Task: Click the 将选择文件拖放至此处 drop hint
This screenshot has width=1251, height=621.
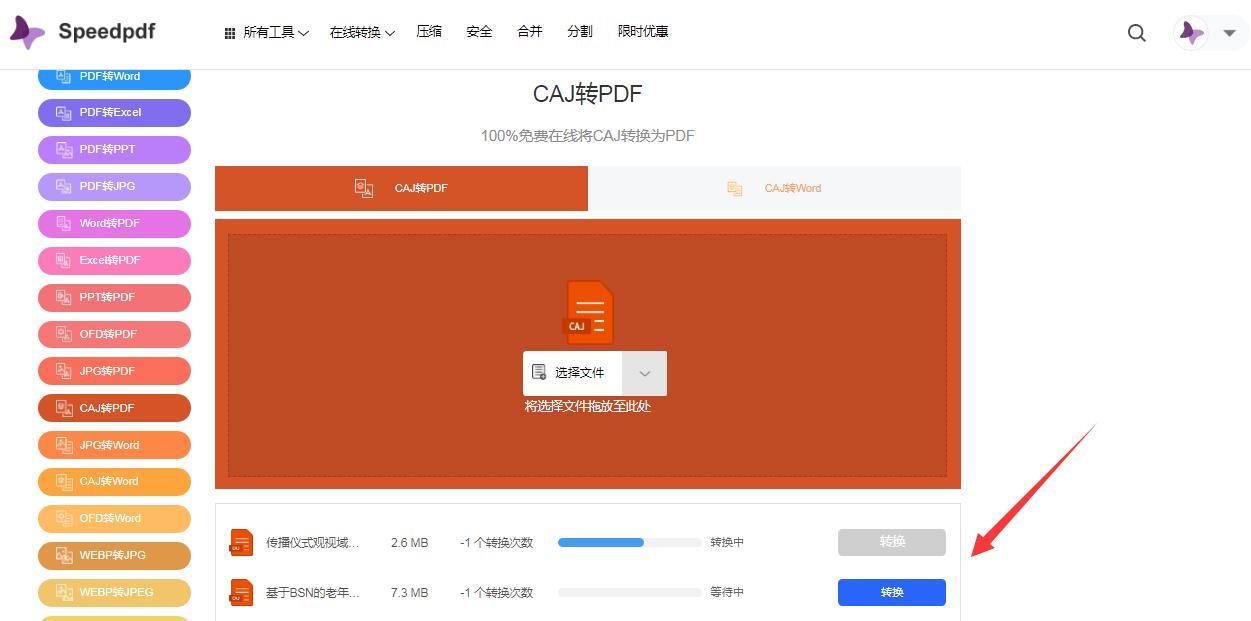Action: (588, 407)
